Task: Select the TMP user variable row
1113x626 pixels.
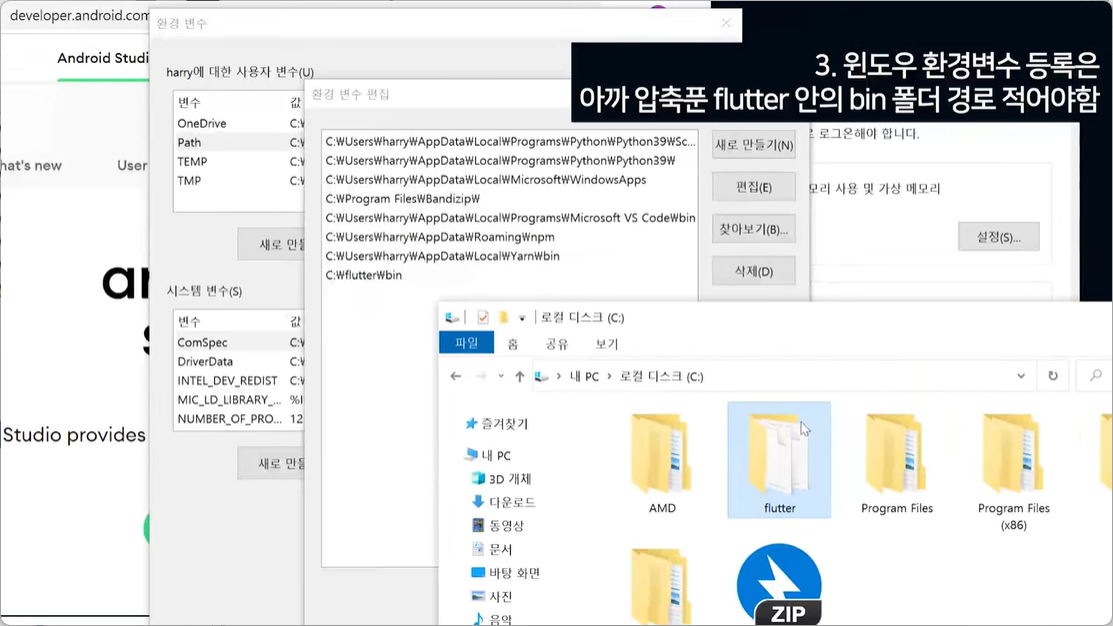Action: tap(239, 180)
